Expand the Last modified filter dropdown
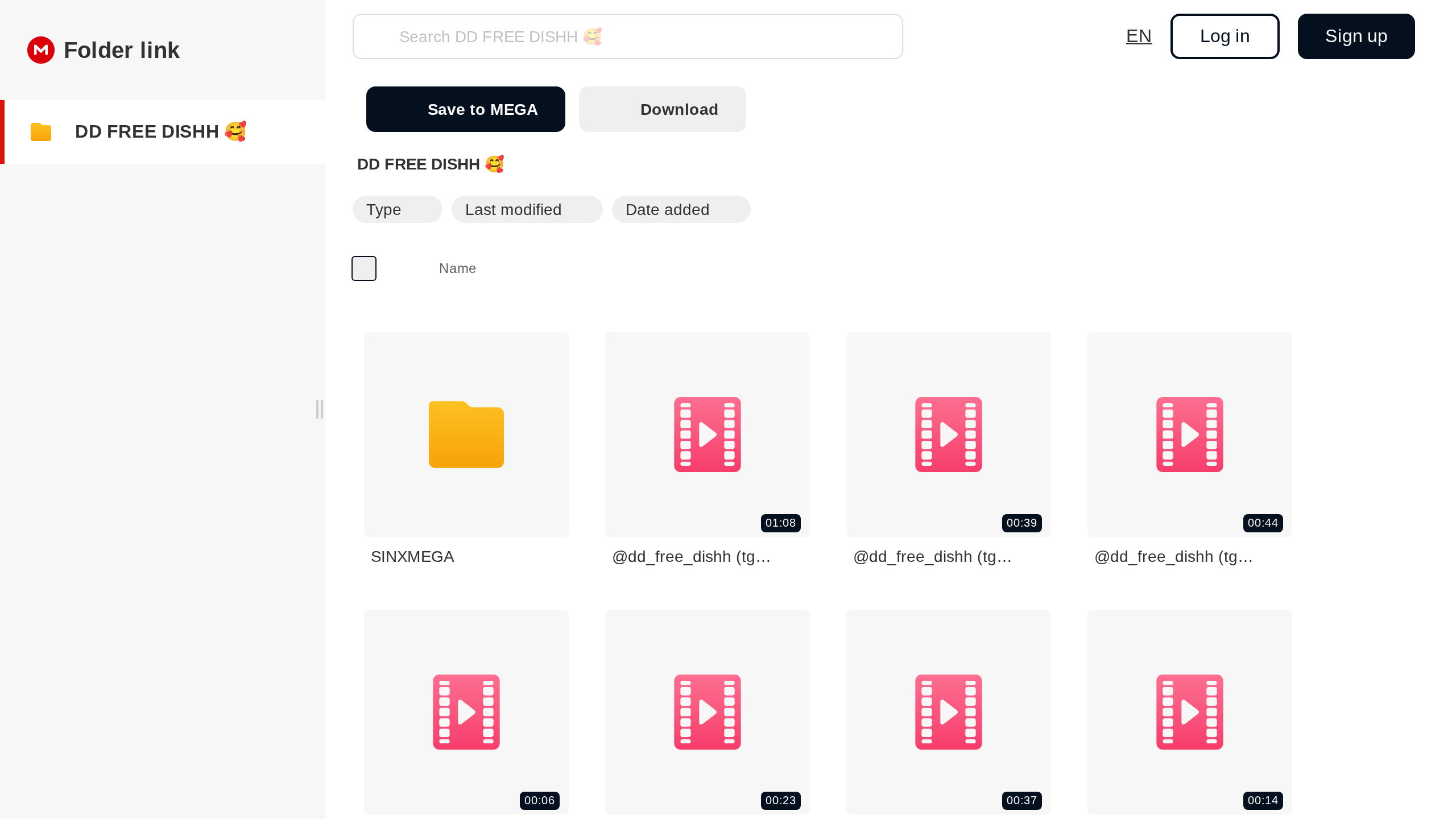This screenshot has width=1456, height=819. [x=527, y=209]
